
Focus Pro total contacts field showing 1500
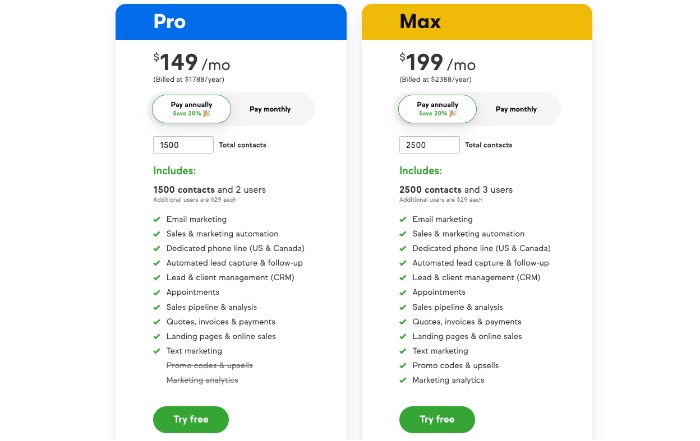183,145
